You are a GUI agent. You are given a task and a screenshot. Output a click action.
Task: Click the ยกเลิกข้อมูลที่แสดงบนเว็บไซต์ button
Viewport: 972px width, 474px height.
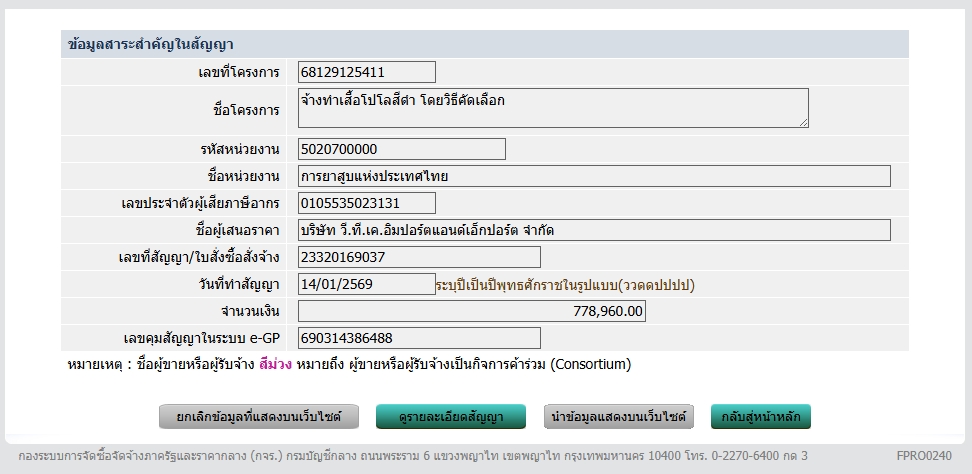pyautogui.click(x=259, y=417)
